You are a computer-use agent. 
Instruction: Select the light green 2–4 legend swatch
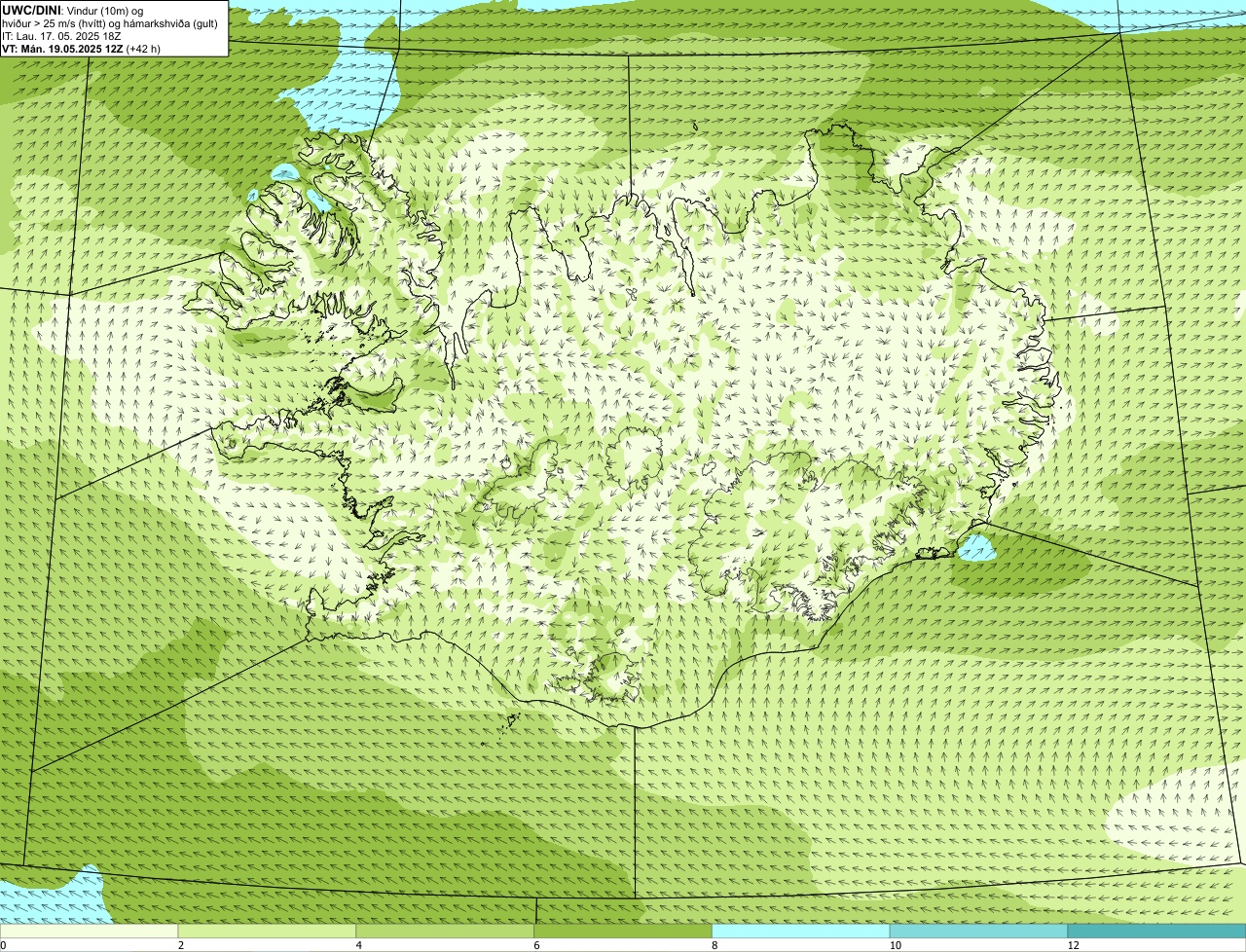click(268, 932)
